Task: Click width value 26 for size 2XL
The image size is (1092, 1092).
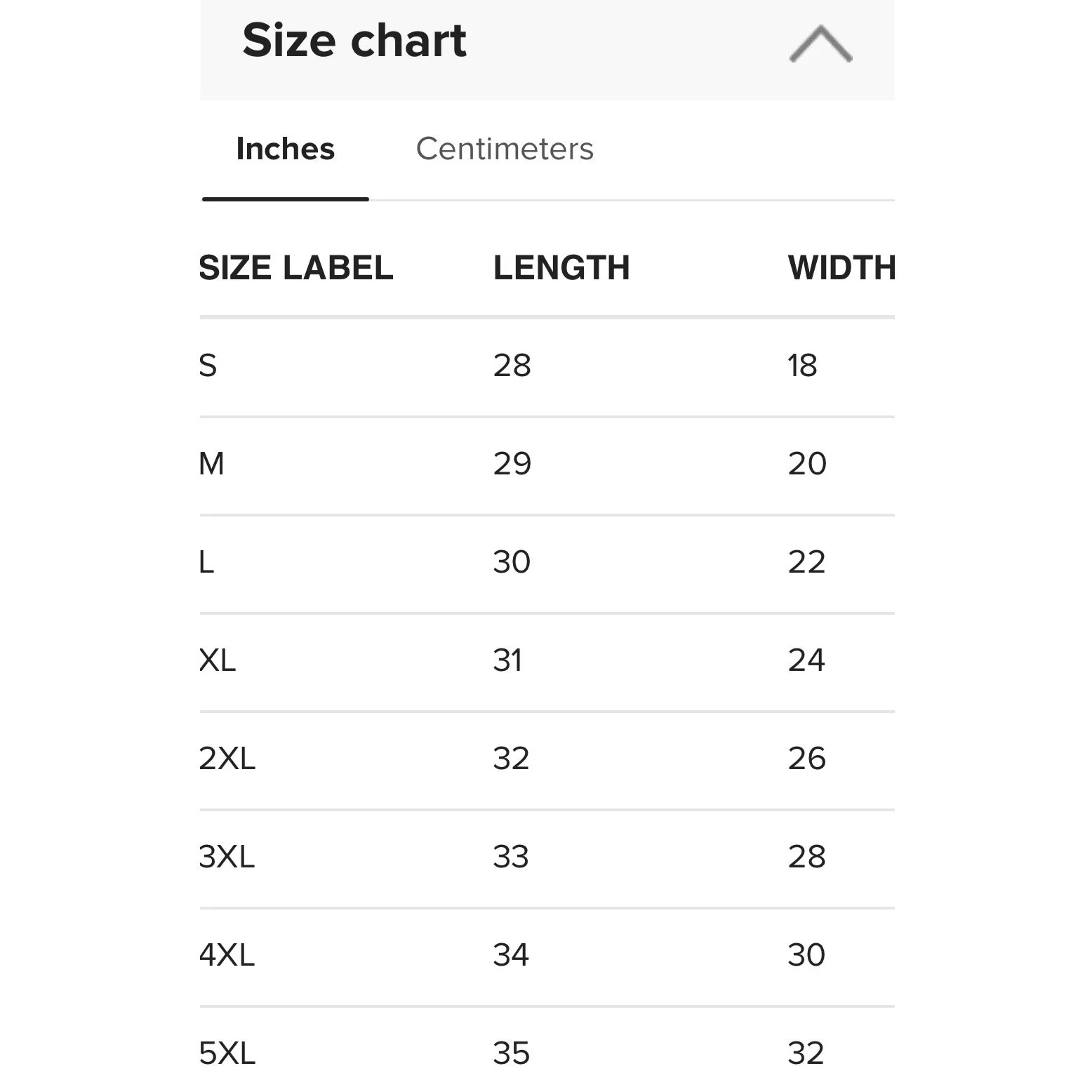Action: click(x=807, y=759)
